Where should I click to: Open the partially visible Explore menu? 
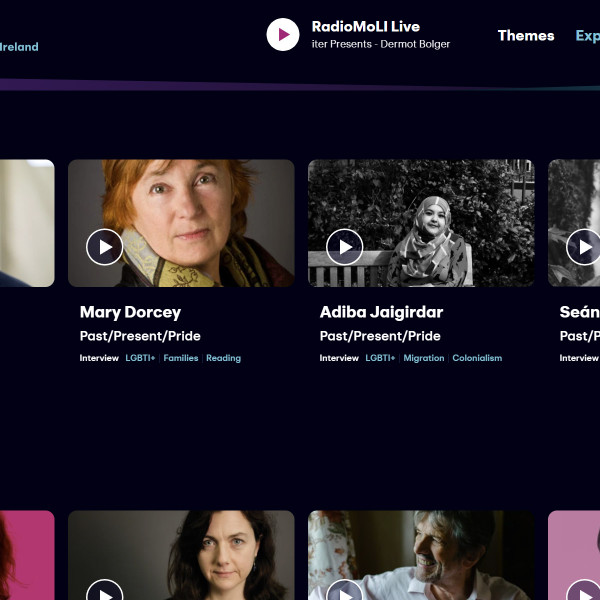pyautogui.click(x=587, y=35)
